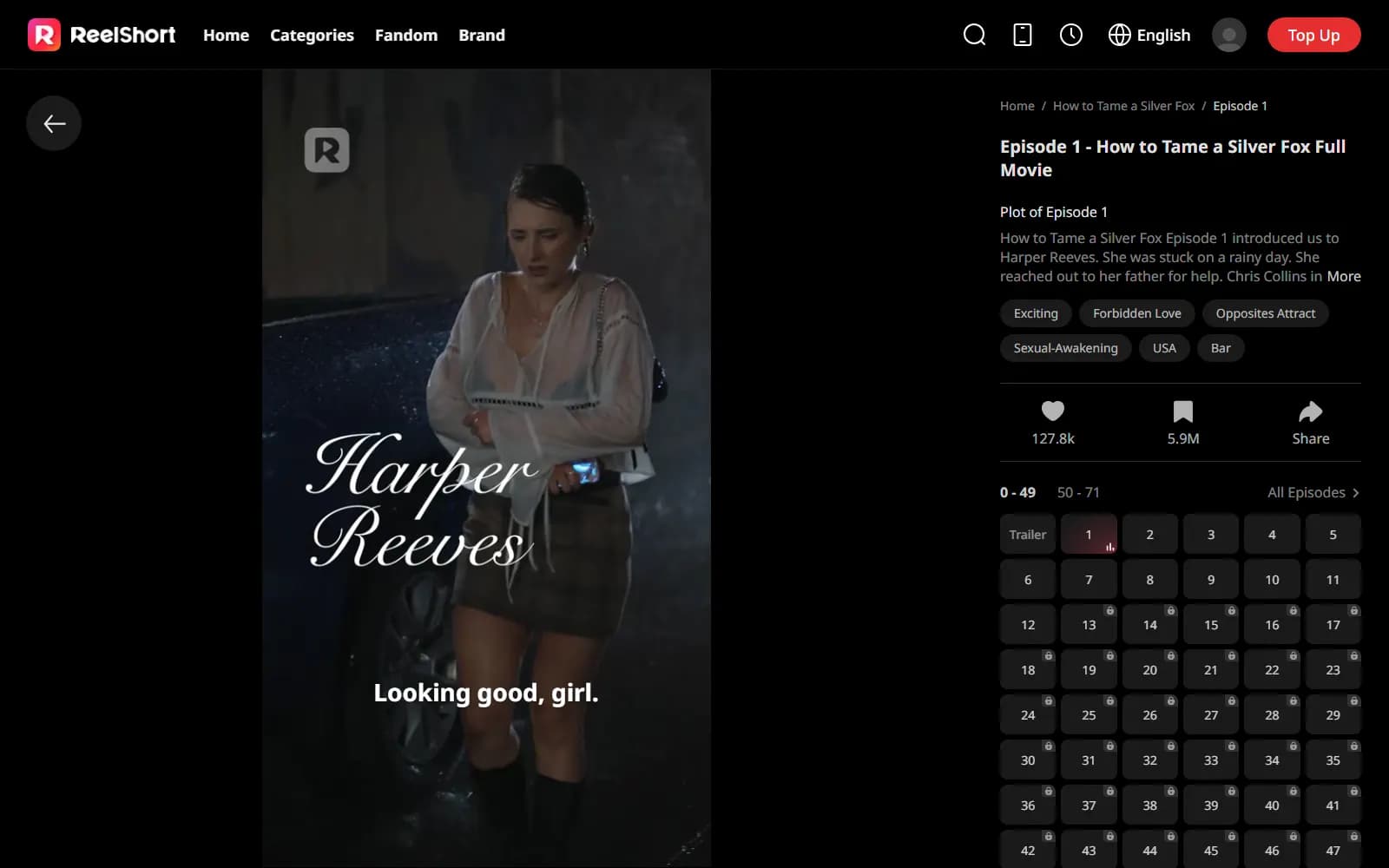The width and height of the screenshot is (1389, 868).
Task: Open the user profile avatar
Action: 1228,35
